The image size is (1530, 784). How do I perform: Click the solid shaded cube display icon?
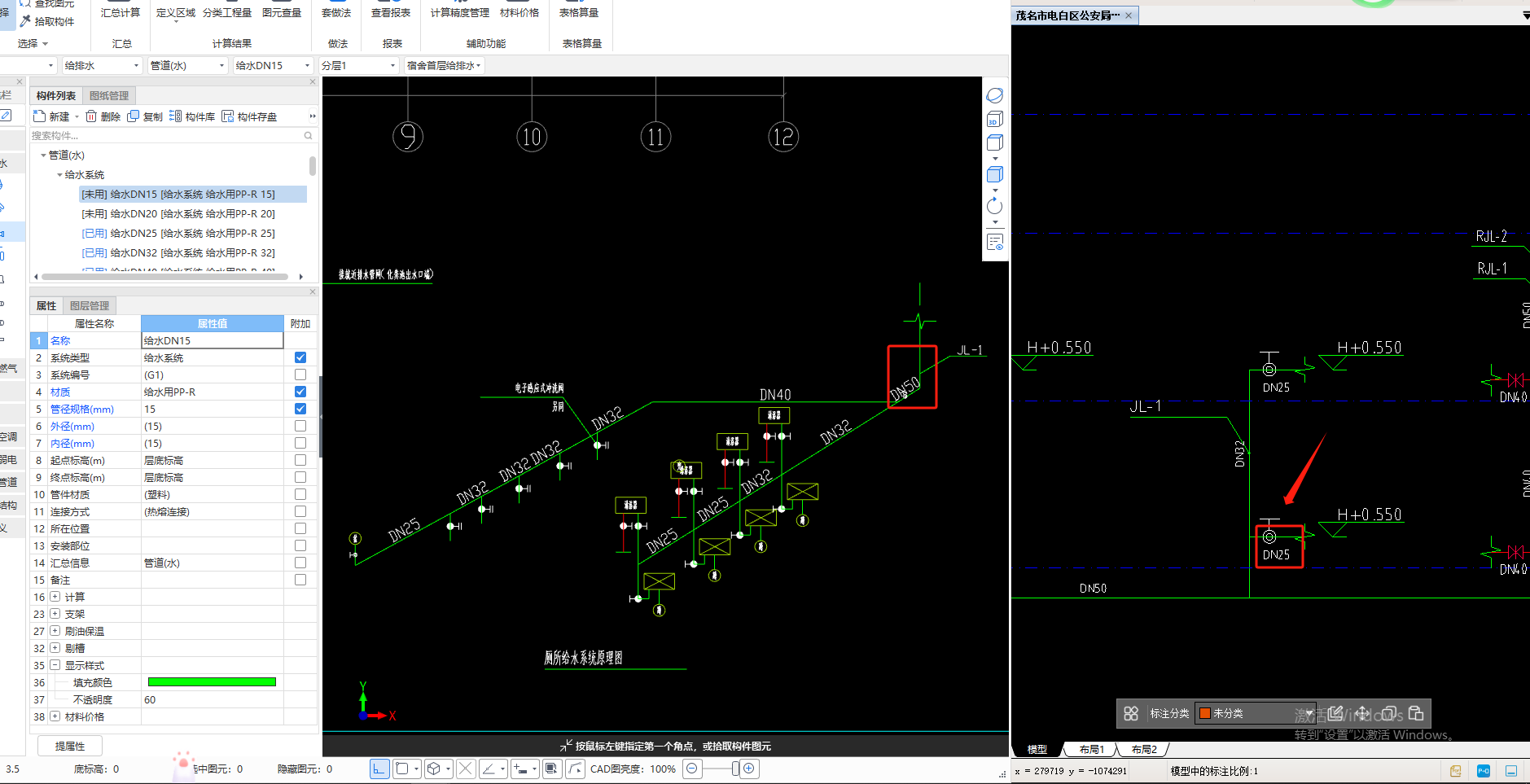[x=994, y=174]
